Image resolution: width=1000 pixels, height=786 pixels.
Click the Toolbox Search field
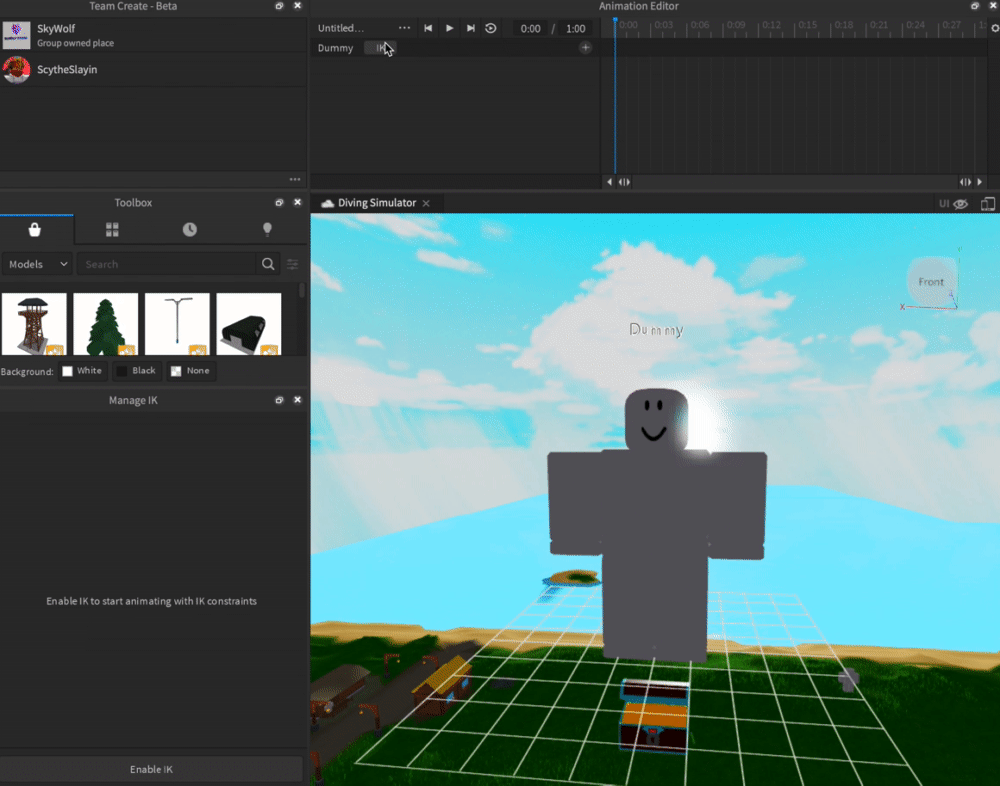(x=167, y=264)
